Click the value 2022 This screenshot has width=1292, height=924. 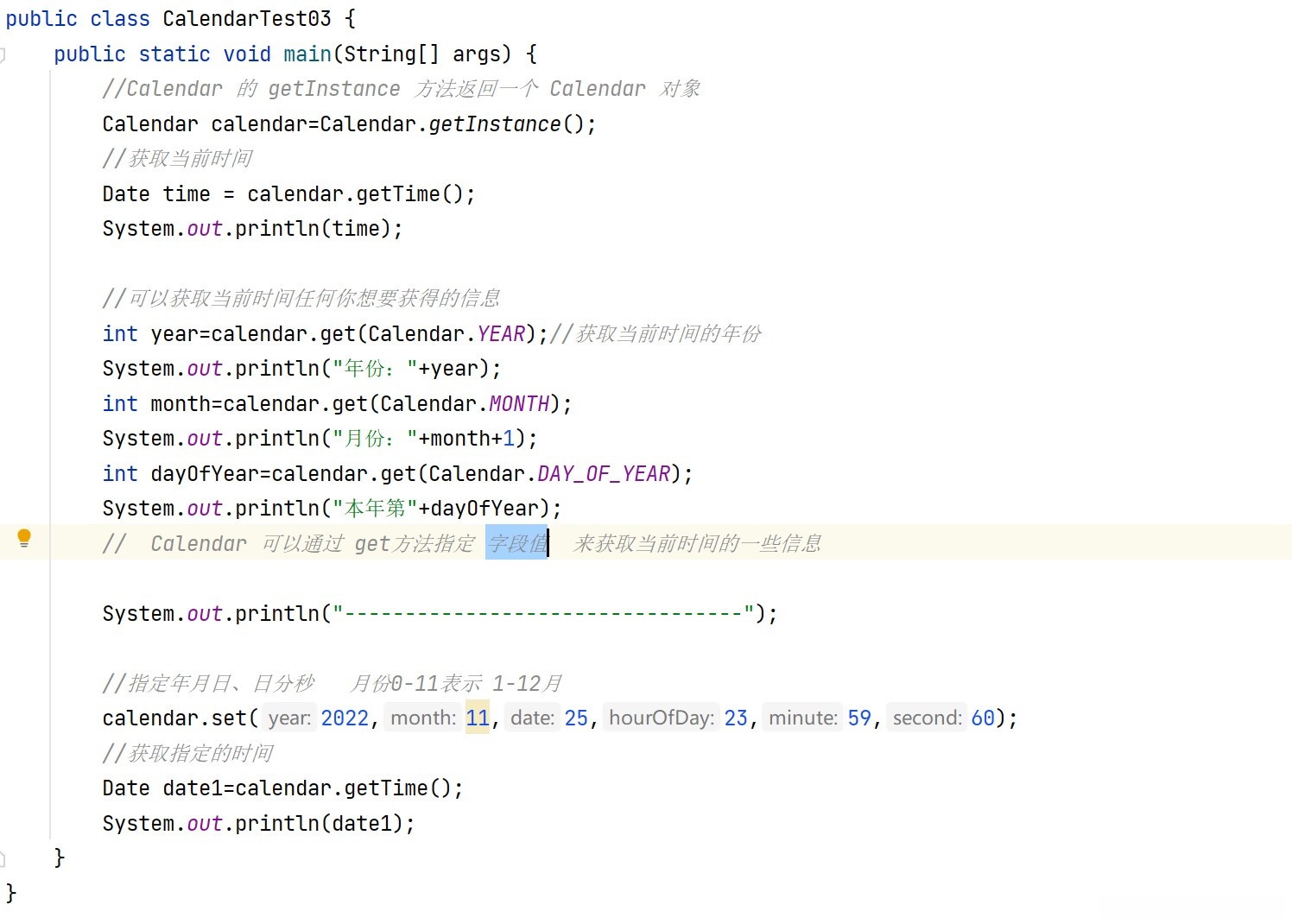345,718
